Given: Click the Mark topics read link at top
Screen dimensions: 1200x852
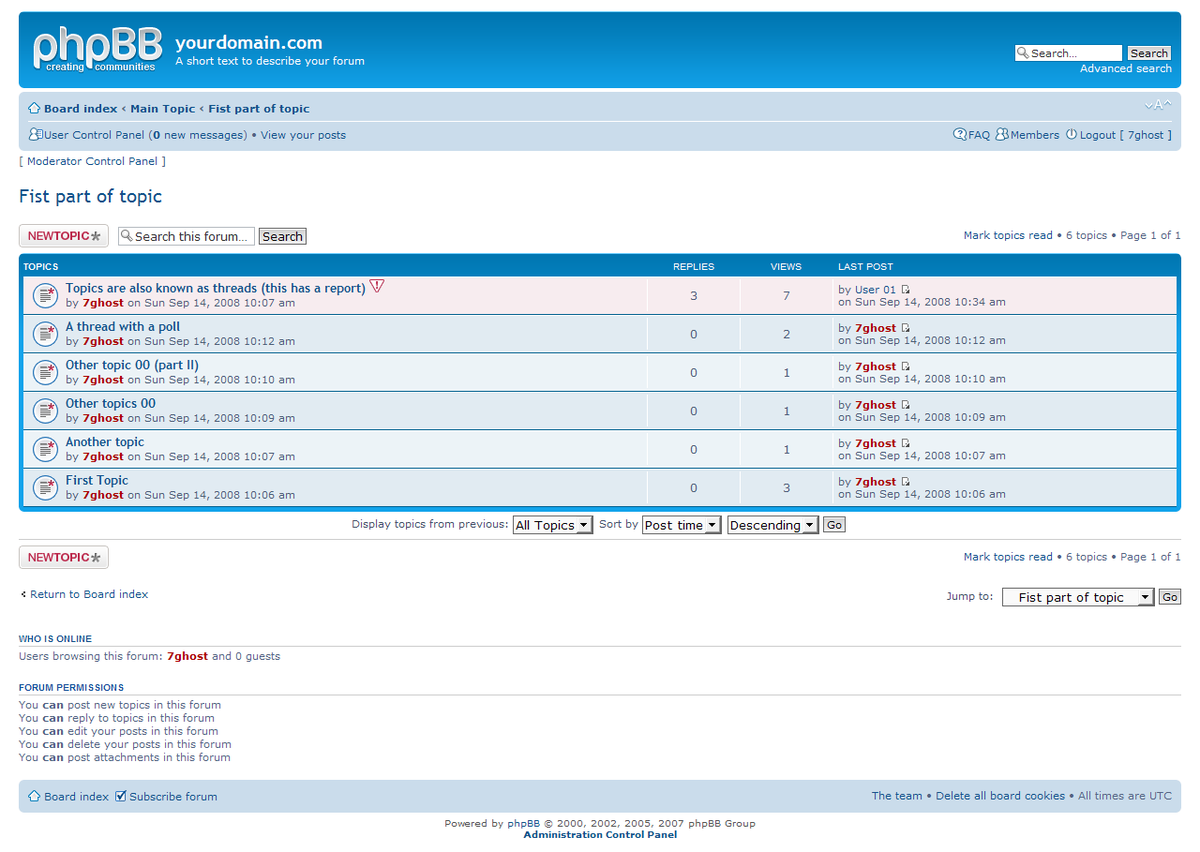Looking at the screenshot, I should pos(1007,236).
